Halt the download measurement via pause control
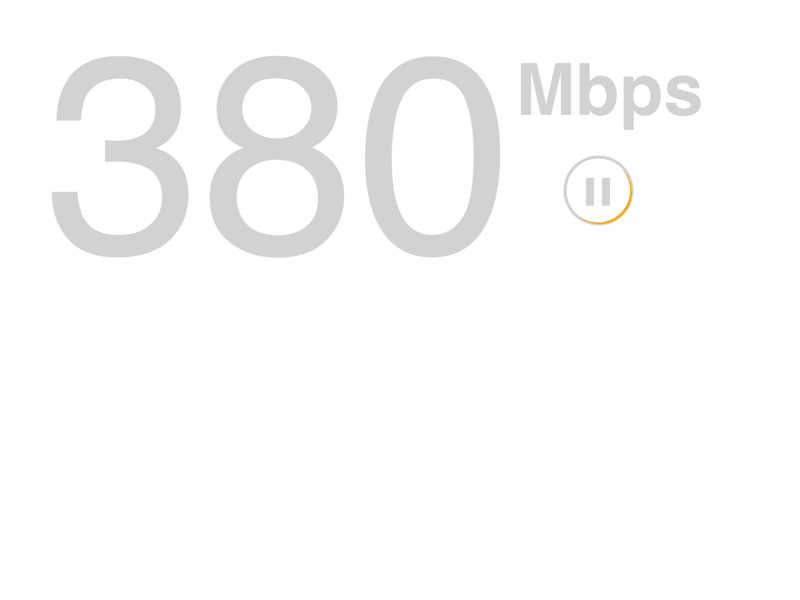The image size is (800, 600). click(x=598, y=190)
